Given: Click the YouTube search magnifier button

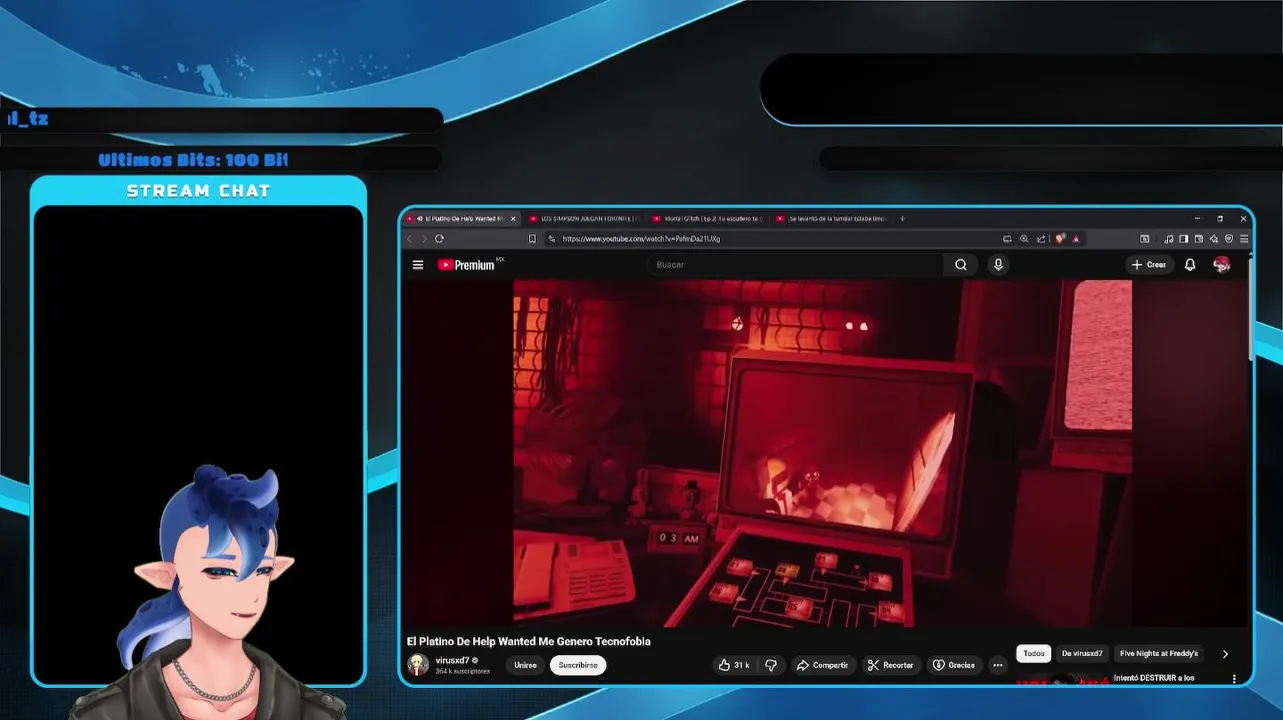Looking at the screenshot, I should click(961, 265).
